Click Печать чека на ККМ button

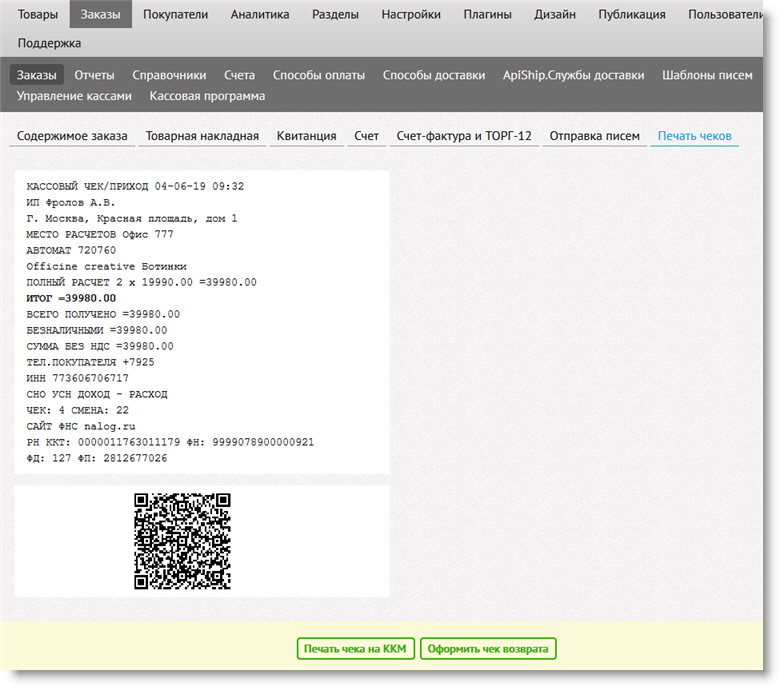coord(355,649)
